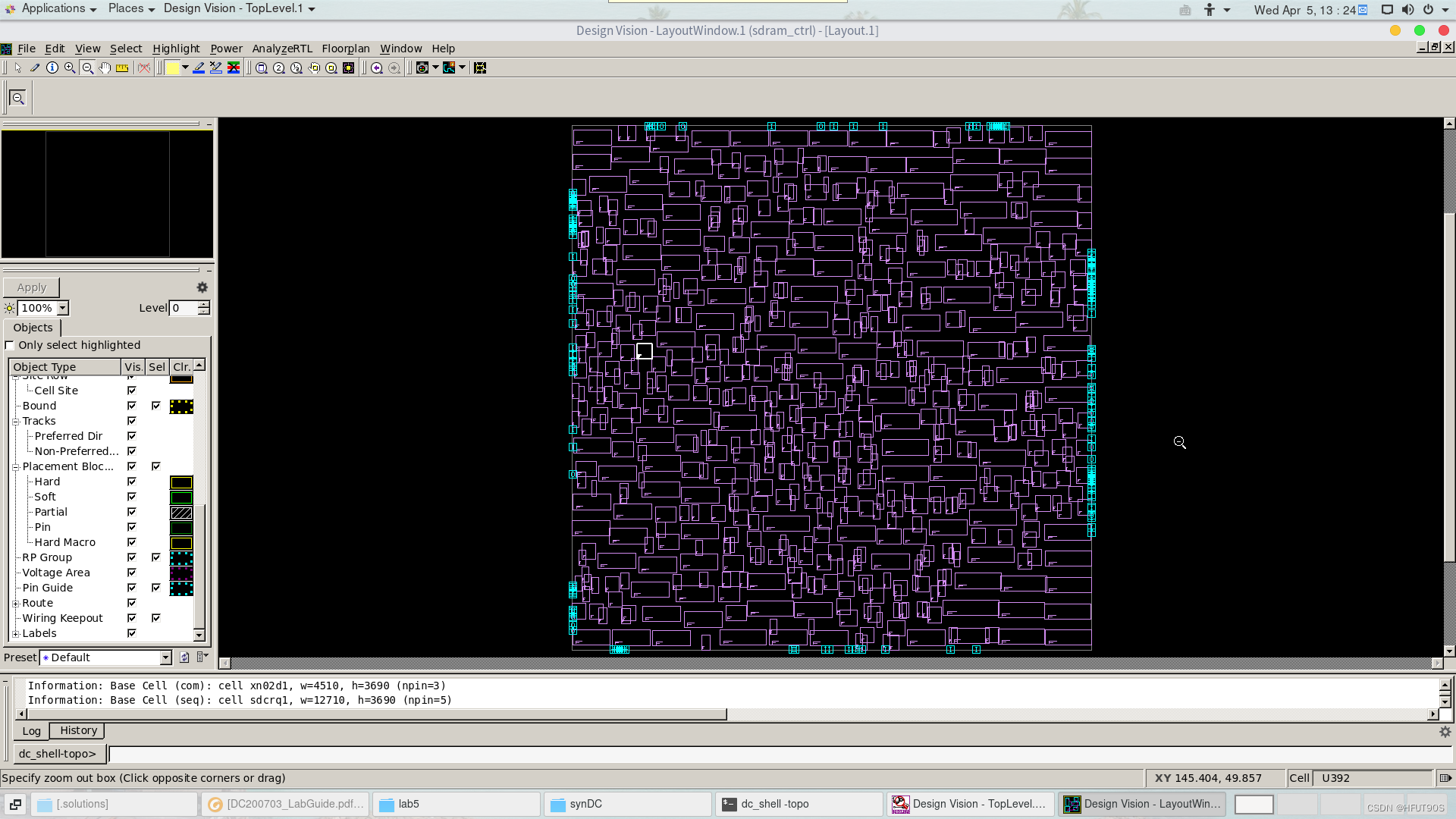Select the Pan hand tool
This screenshot has height=819, width=1456.
tap(105, 68)
